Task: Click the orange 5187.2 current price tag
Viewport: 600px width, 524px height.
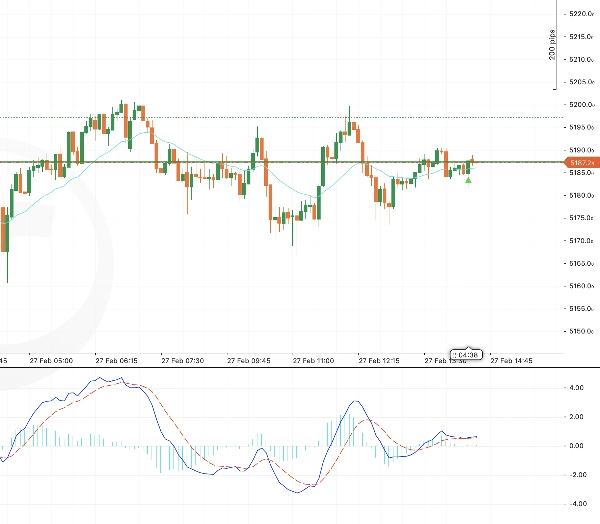Action: coord(582,163)
